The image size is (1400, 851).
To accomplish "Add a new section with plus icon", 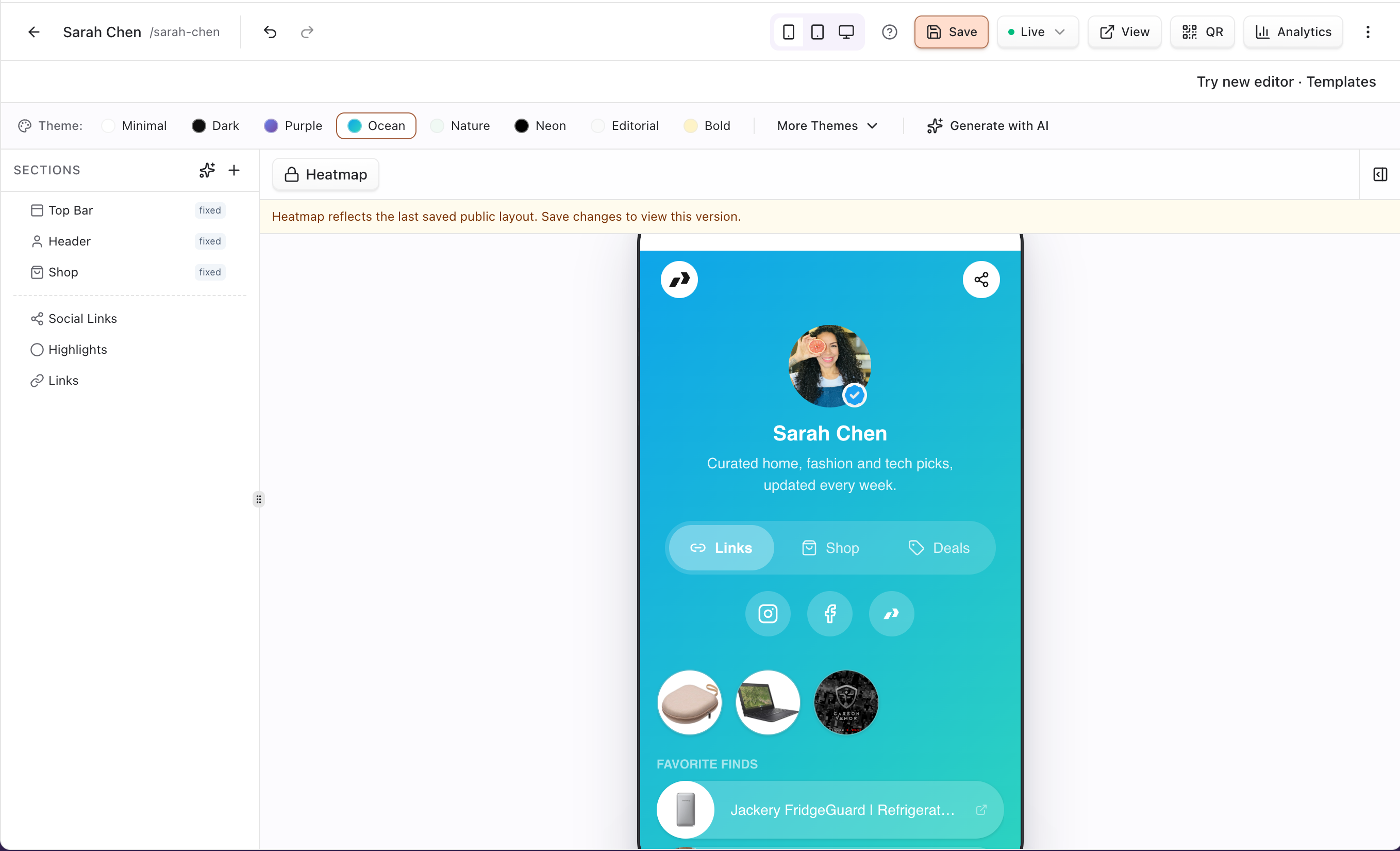I will click(x=234, y=170).
